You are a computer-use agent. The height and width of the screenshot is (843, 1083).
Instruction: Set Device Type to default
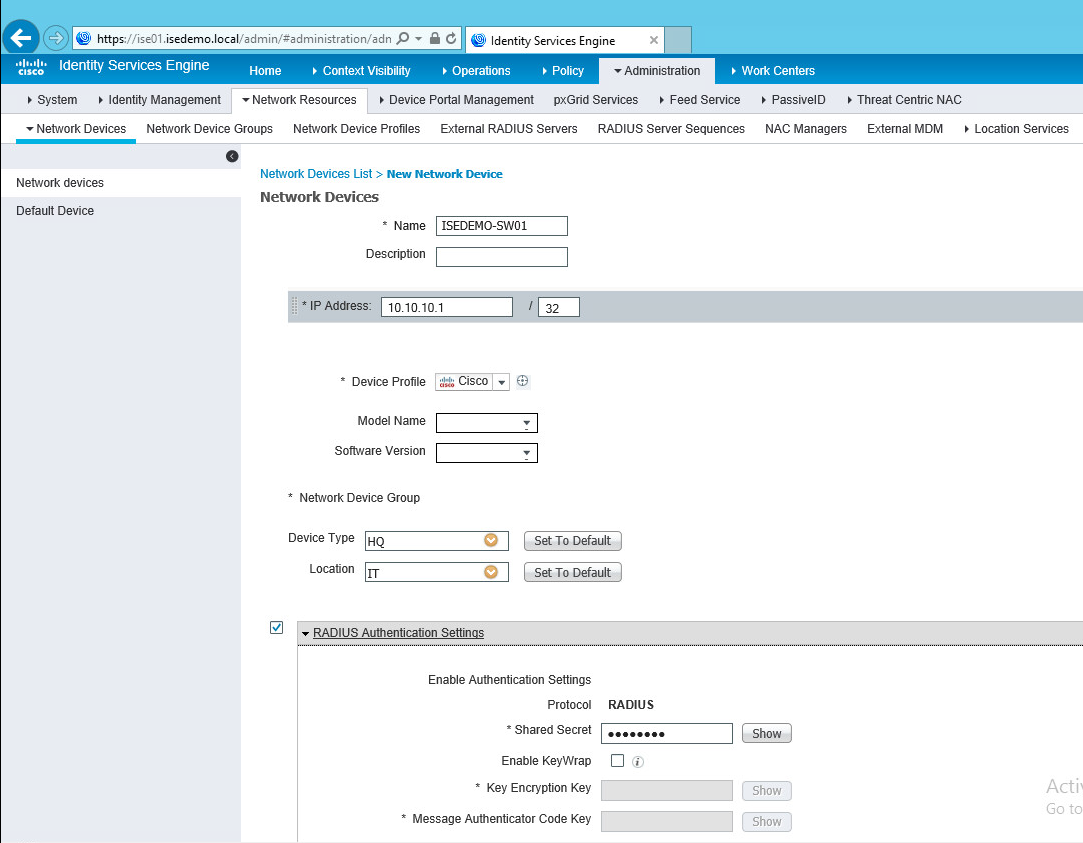coord(573,541)
